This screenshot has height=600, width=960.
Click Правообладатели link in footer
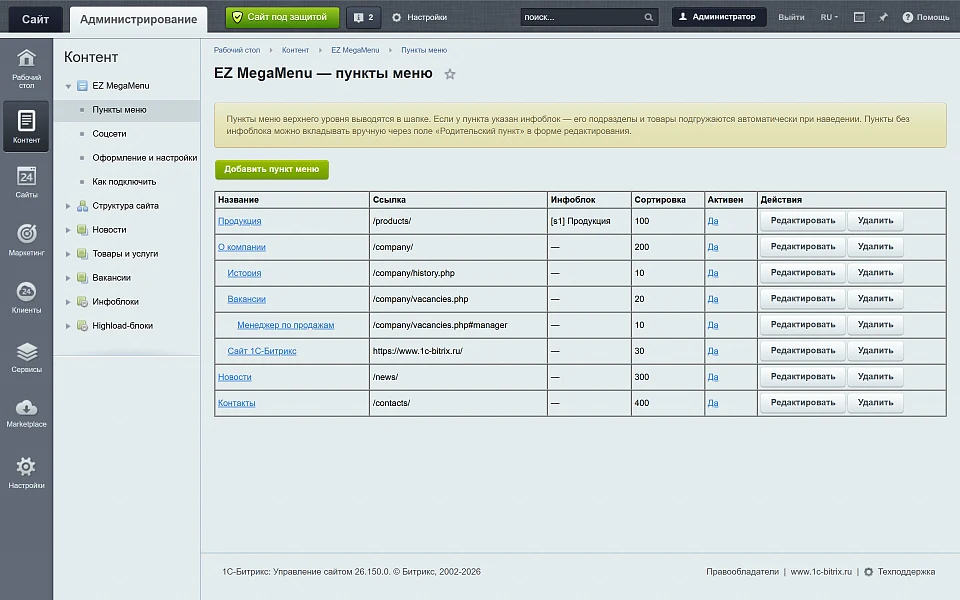pos(742,572)
